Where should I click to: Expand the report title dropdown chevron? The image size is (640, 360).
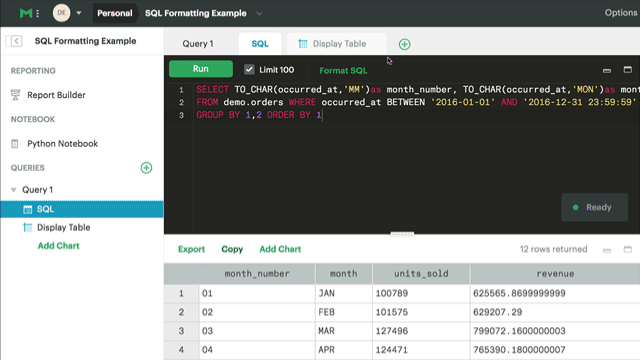point(259,13)
